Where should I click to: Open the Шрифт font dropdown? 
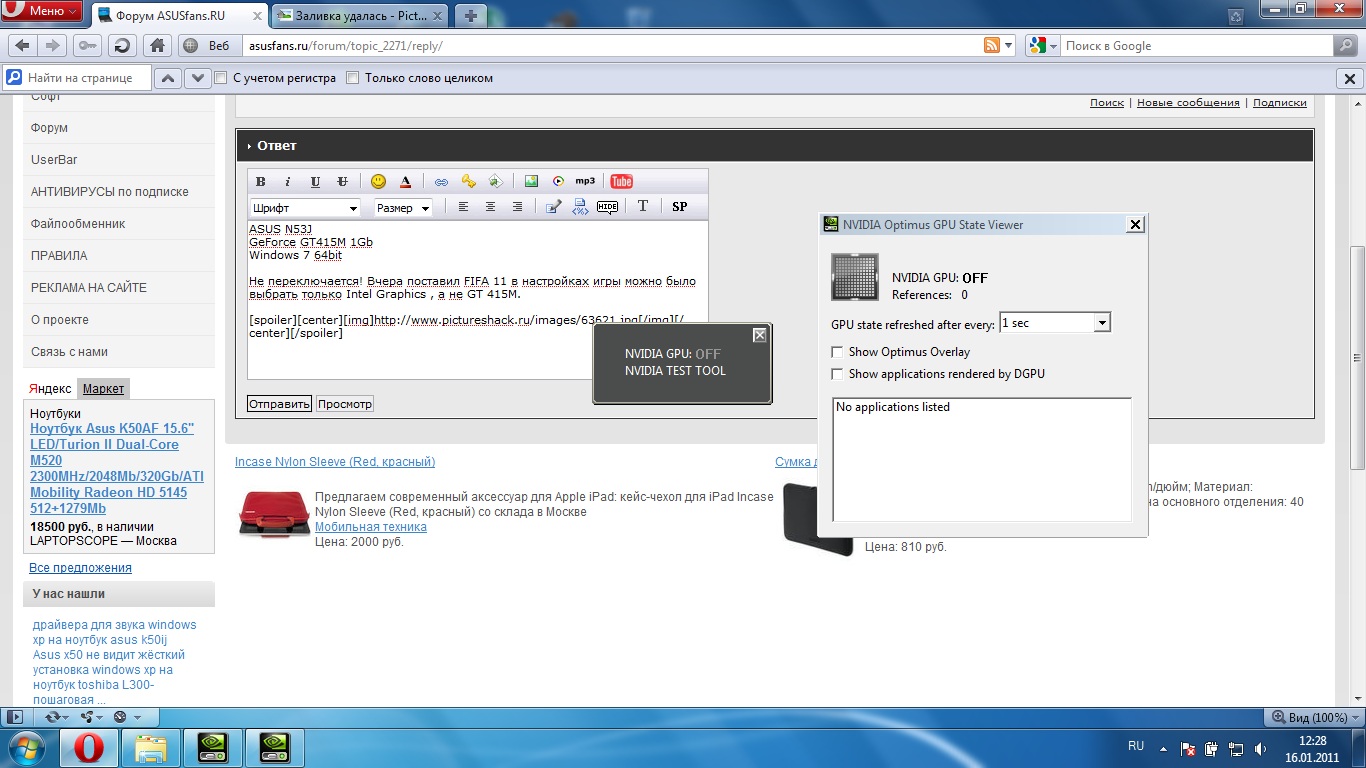[305, 208]
